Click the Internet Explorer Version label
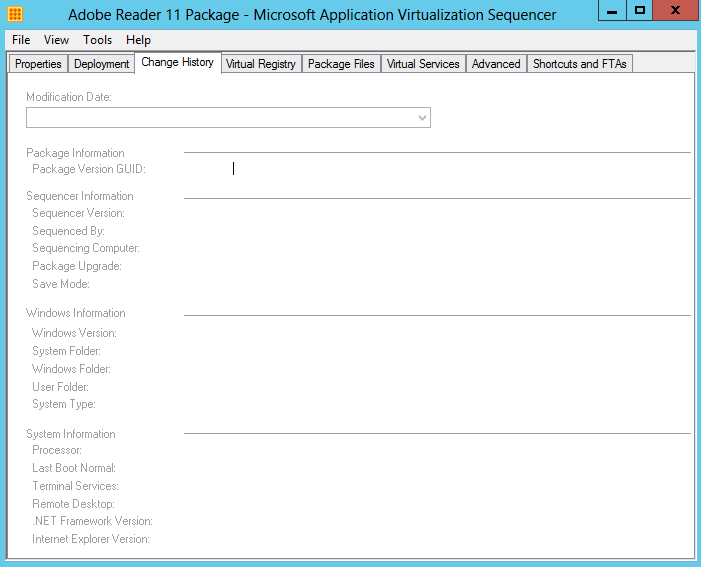Screen dimensions: 701x567 coord(91,539)
